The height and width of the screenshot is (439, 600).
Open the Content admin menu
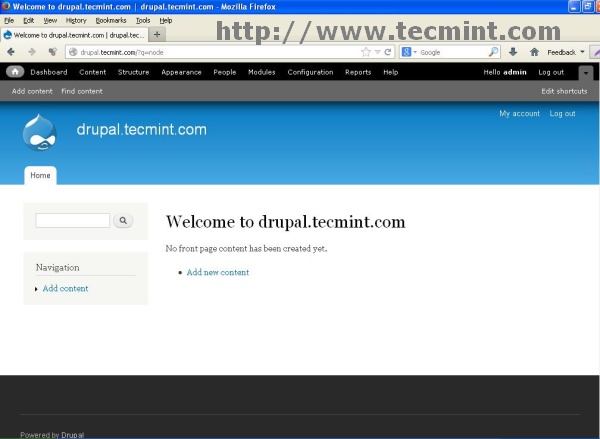[x=93, y=72]
